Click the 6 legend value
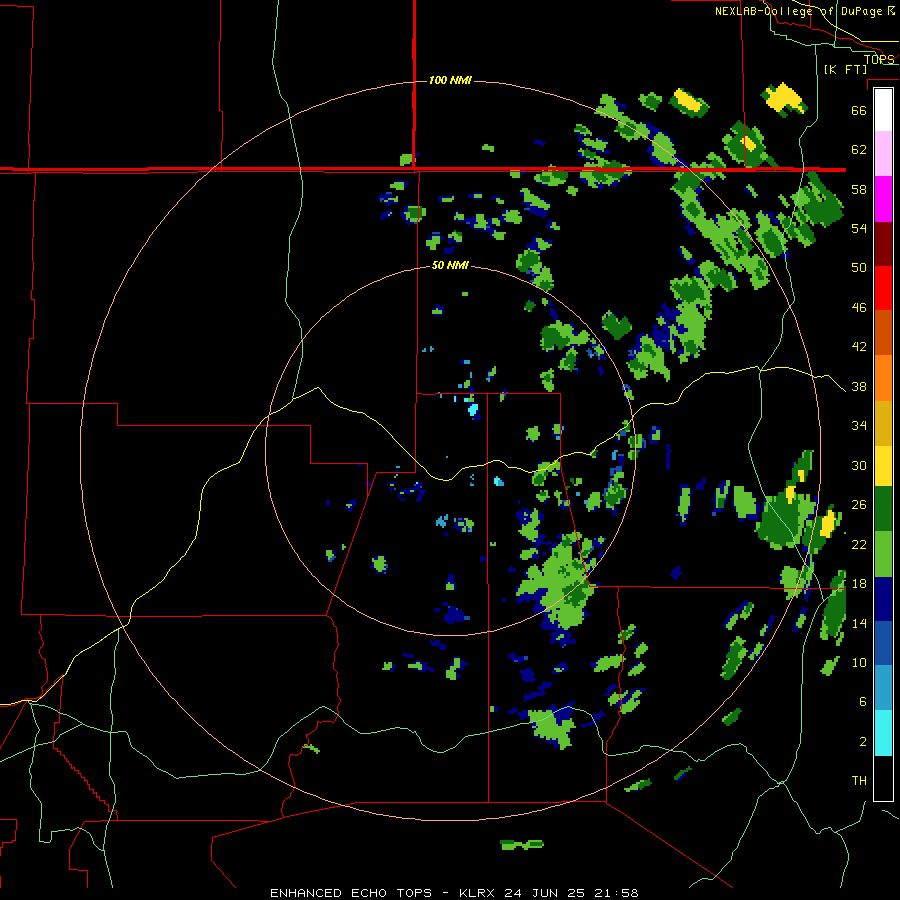Screen dimensions: 900x900 point(863,702)
